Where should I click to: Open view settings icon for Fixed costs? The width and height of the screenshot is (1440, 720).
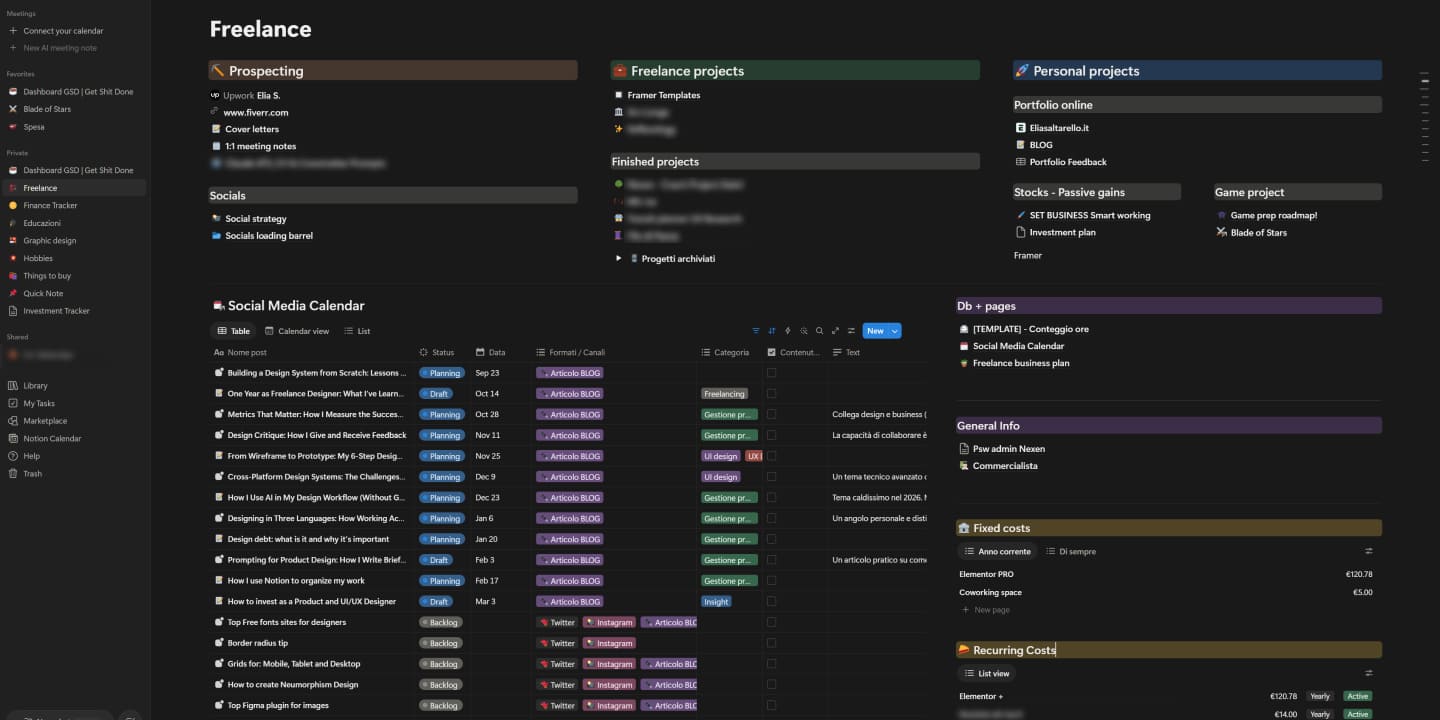(x=1369, y=551)
